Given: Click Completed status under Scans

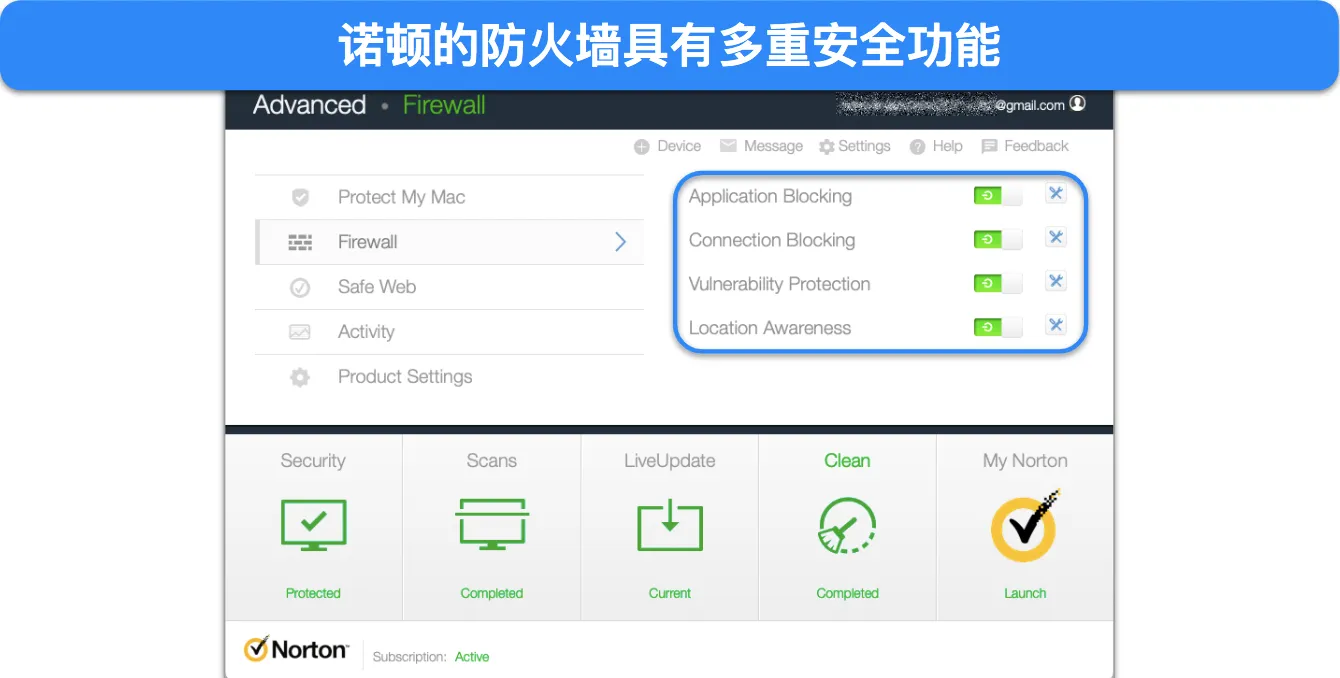Looking at the screenshot, I should [x=491, y=593].
